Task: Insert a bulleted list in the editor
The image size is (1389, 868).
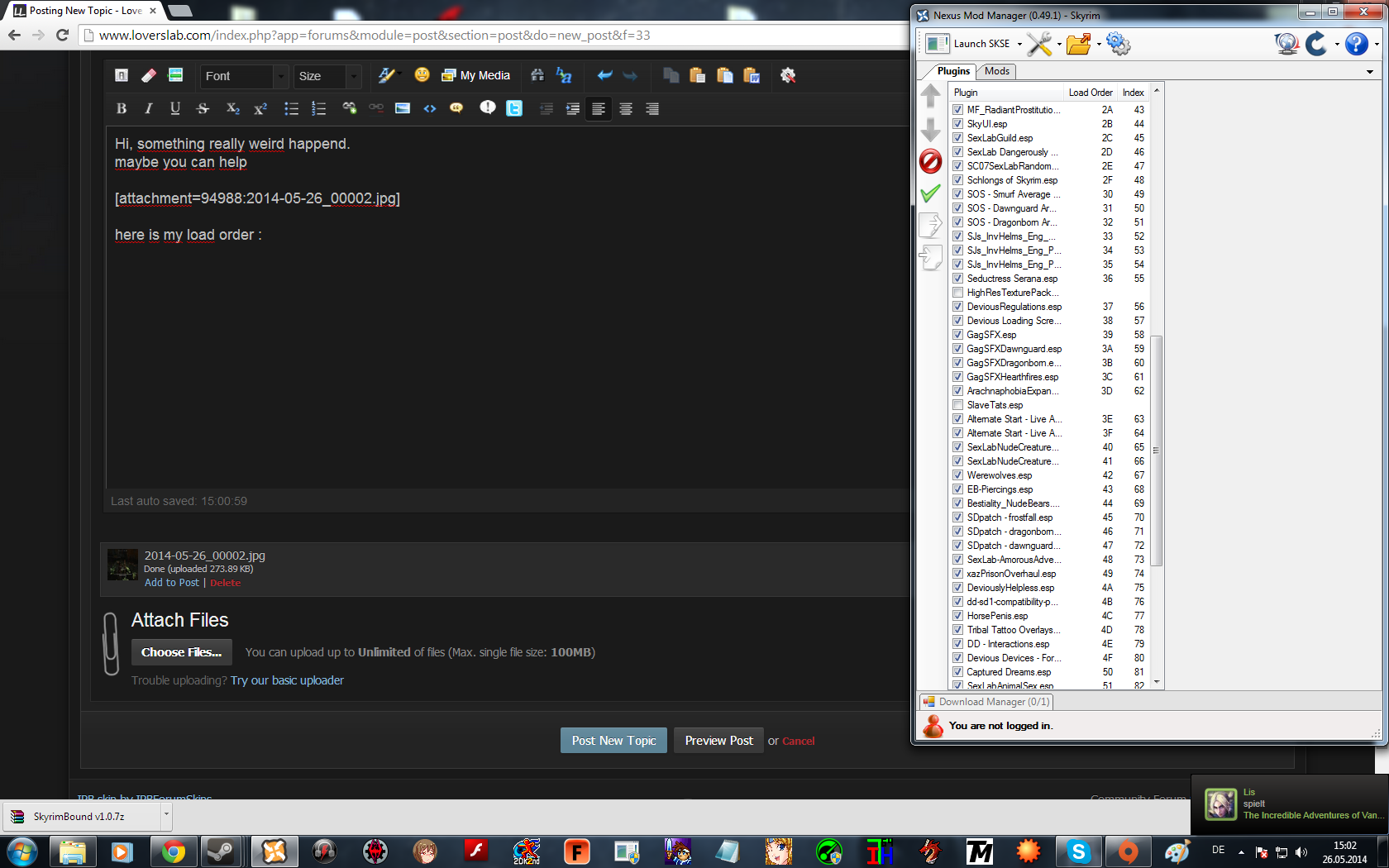Action: click(291, 108)
